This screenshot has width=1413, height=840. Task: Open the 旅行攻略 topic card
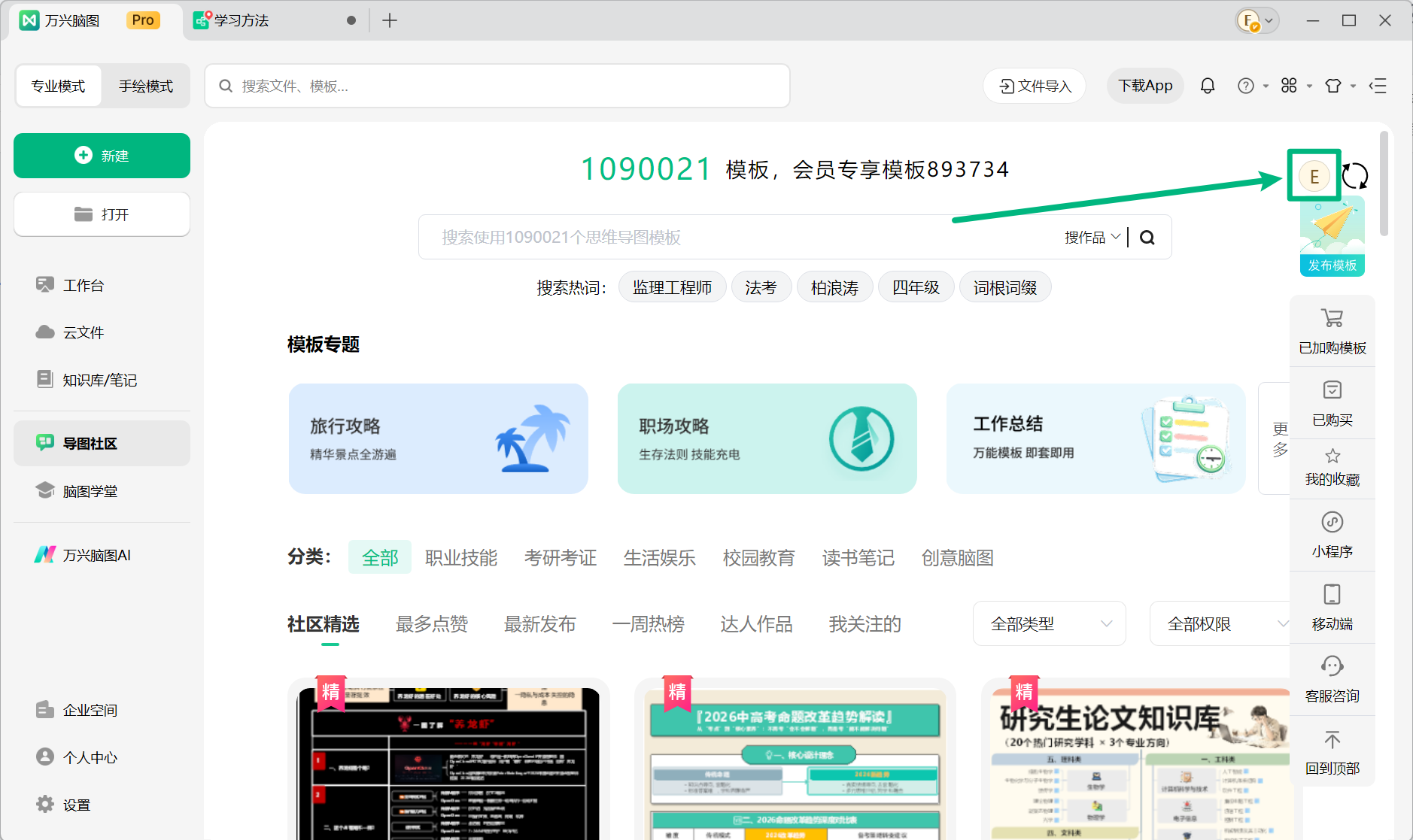(x=439, y=438)
